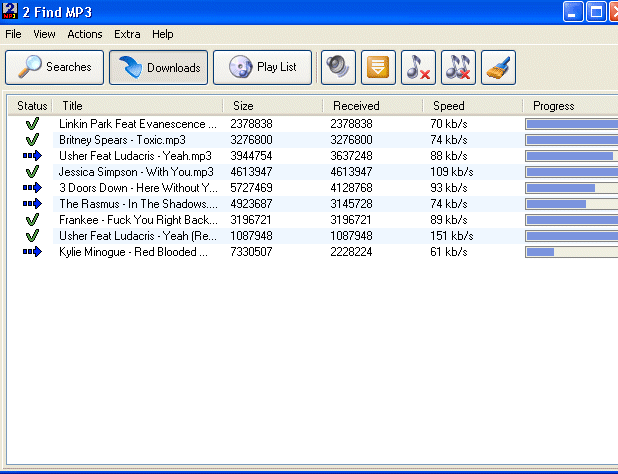618x474 pixels.
Task: Open the Help menu
Action: click(x=163, y=34)
